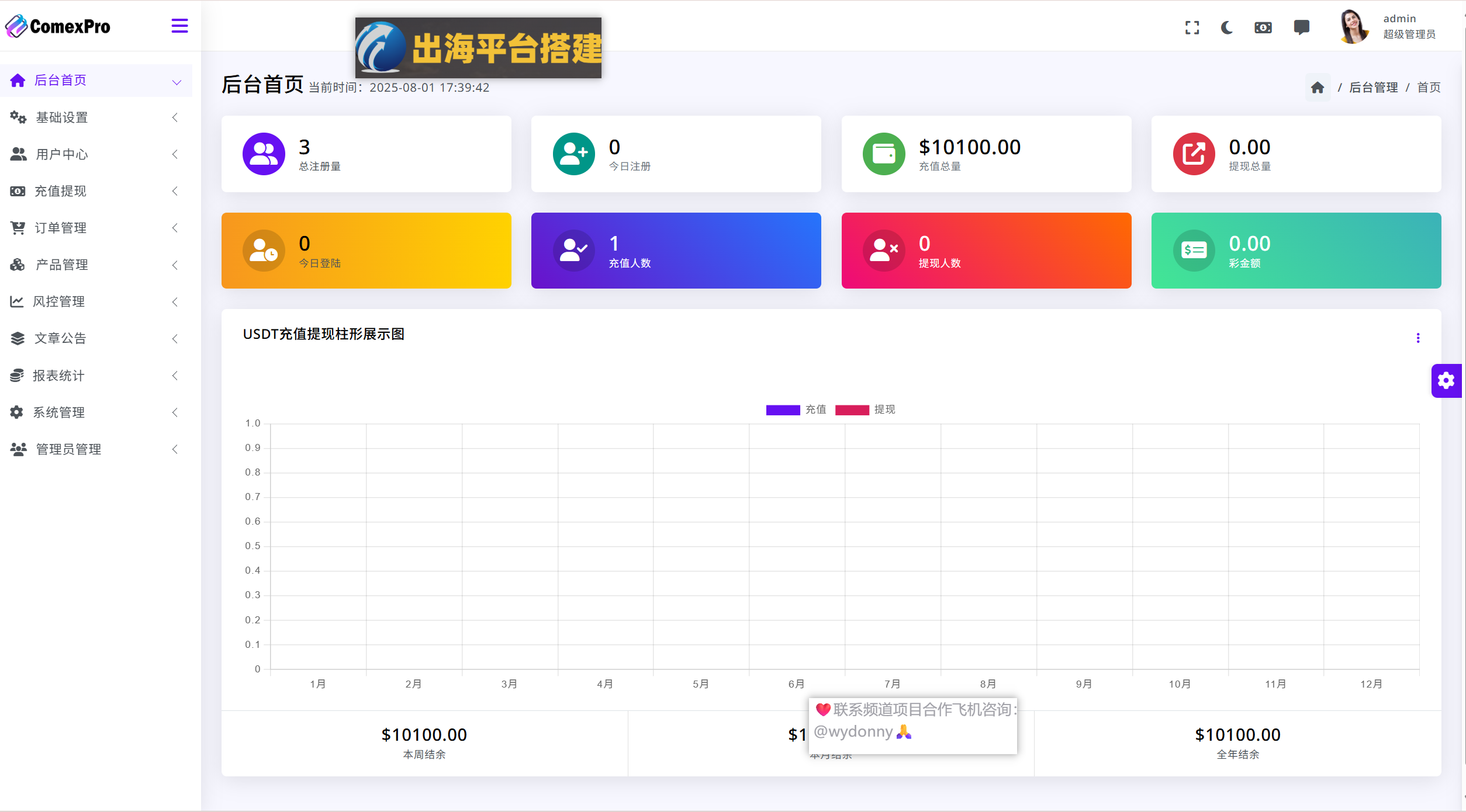
Task: Click the money bill icon in header
Action: point(1263,27)
